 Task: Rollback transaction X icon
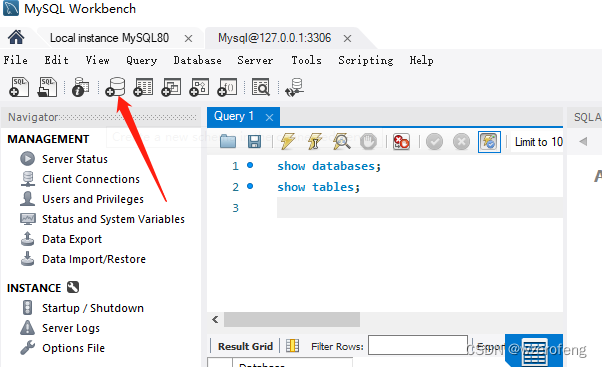[x=461, y=142]
